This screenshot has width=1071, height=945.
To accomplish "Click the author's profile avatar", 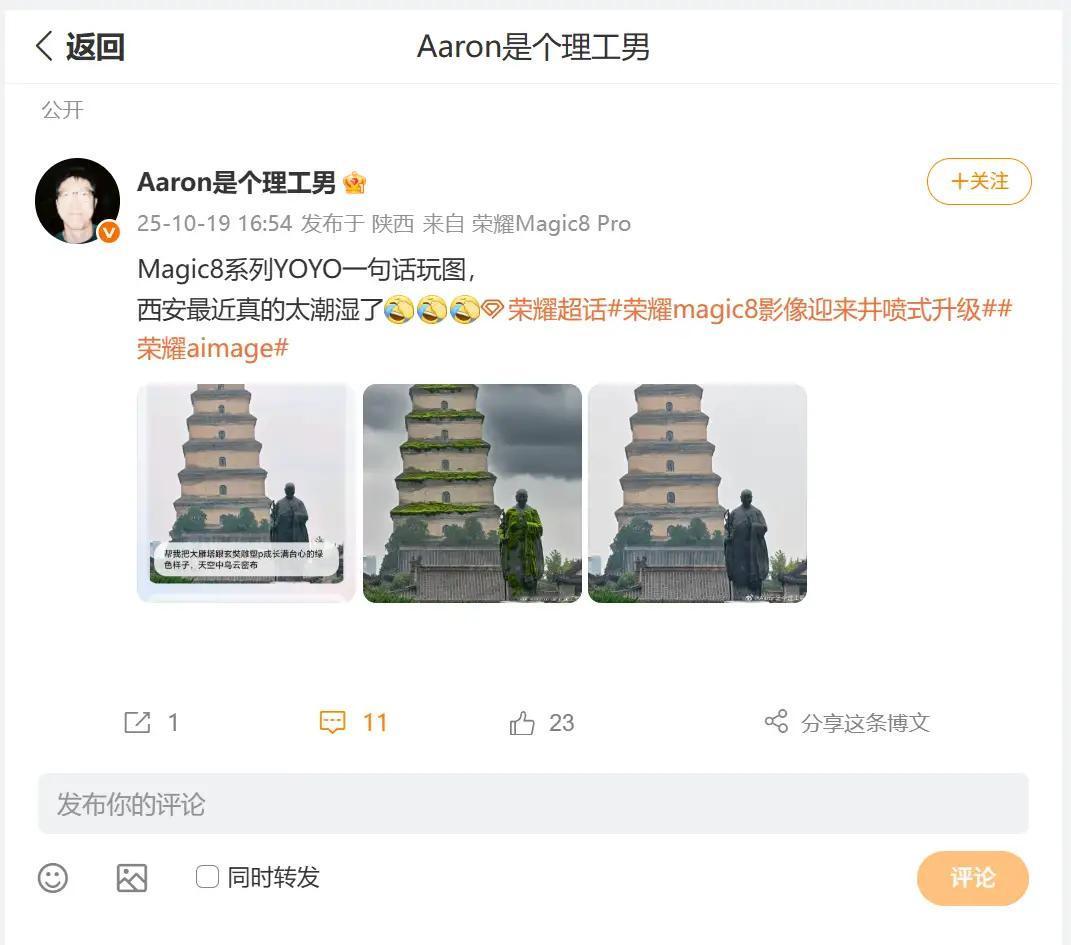I will pos(77,201).
